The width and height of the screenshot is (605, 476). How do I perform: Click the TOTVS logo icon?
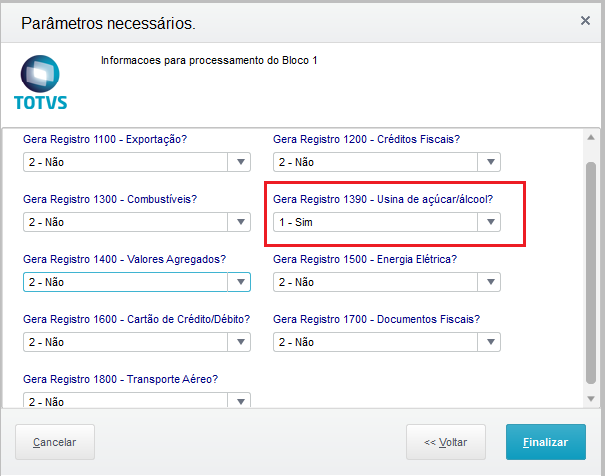click(x=40, y=74)
